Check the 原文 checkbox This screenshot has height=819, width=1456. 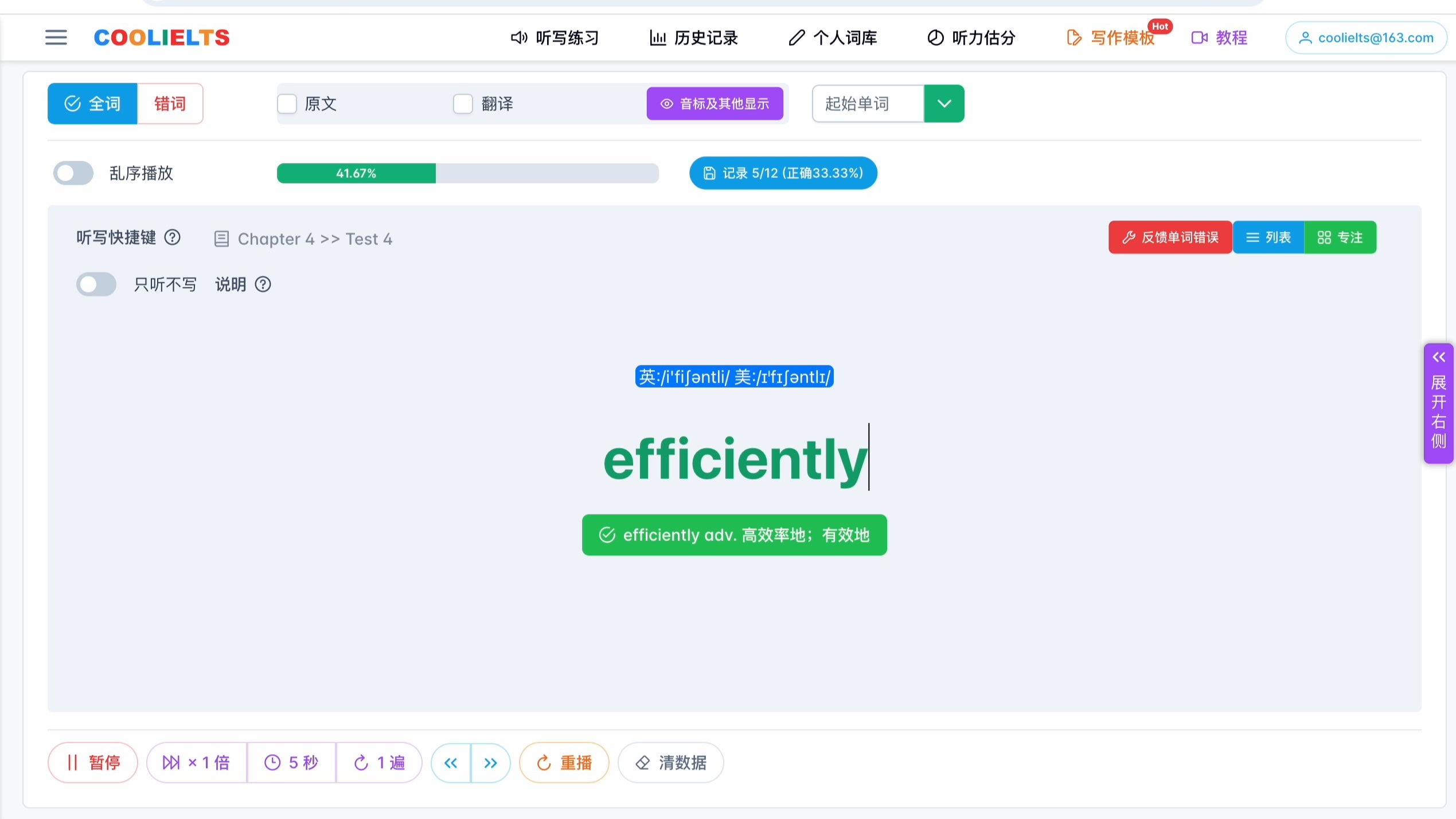point(287,104)
